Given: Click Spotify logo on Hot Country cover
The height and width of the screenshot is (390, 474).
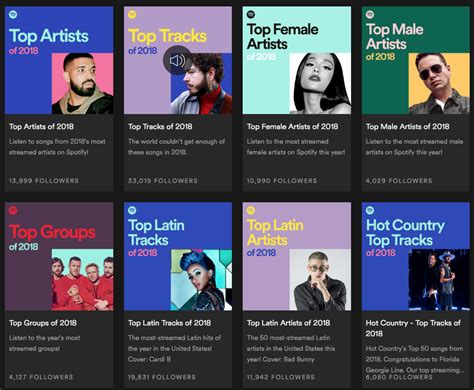Looking at the screenshot, I should coord(370,210).
